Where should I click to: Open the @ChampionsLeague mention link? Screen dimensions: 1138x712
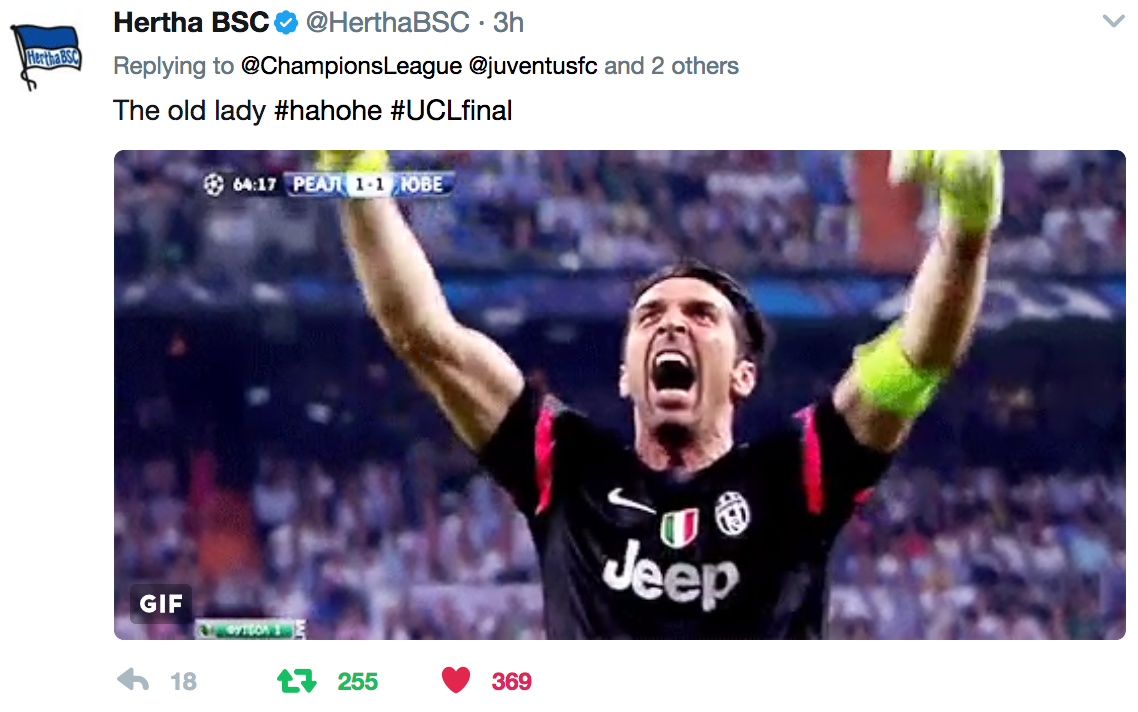coord(351,66)
